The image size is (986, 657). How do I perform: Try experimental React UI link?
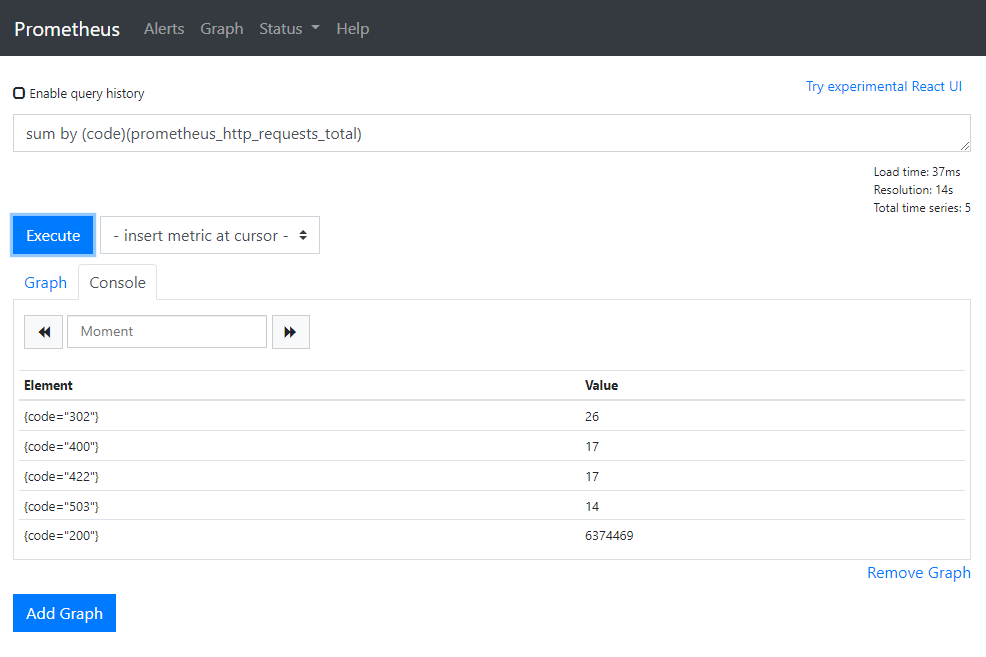[x=883, y=86]
